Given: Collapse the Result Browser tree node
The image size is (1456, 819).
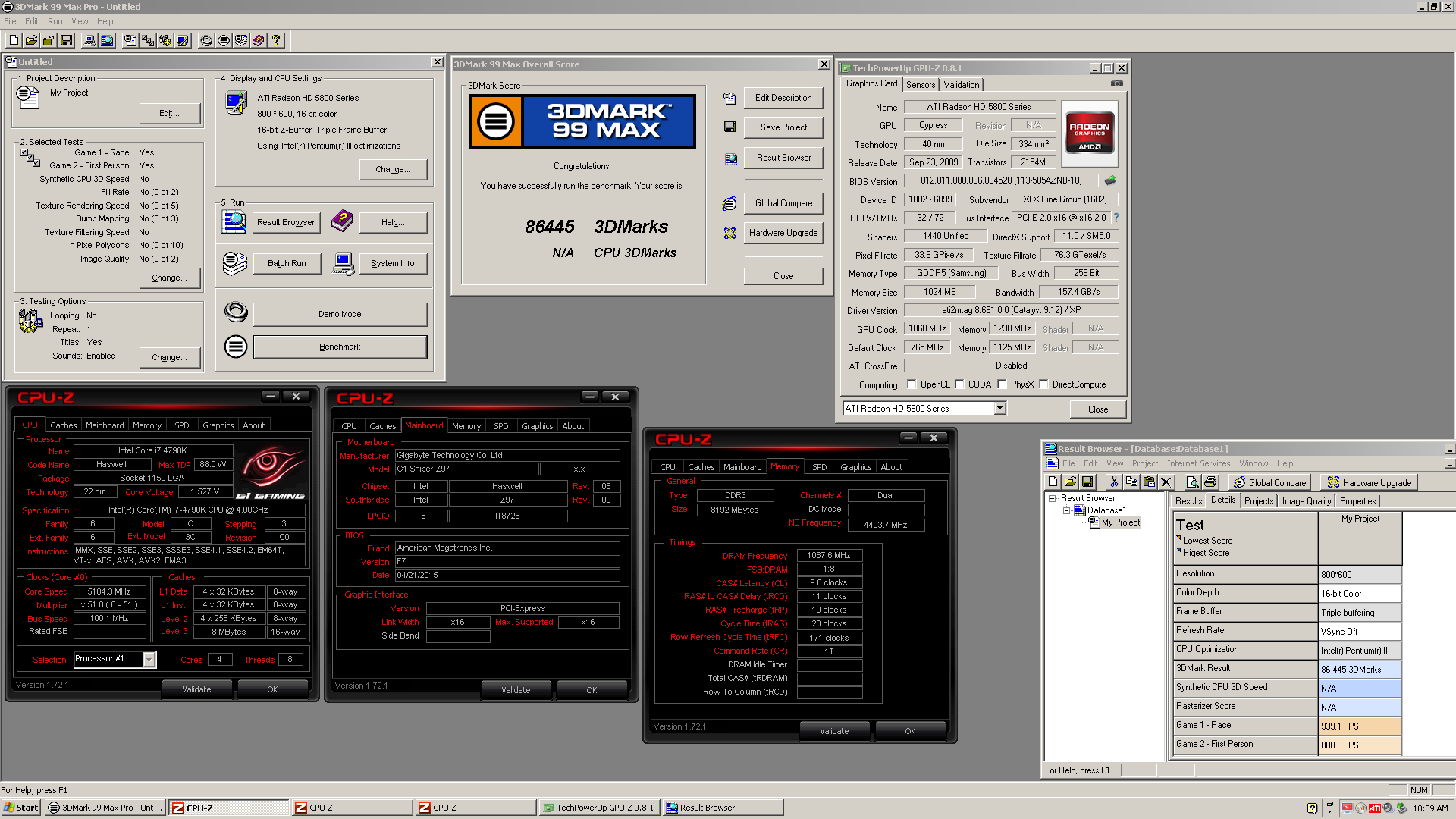Looking at the screenshot, I should [1053, 498].
